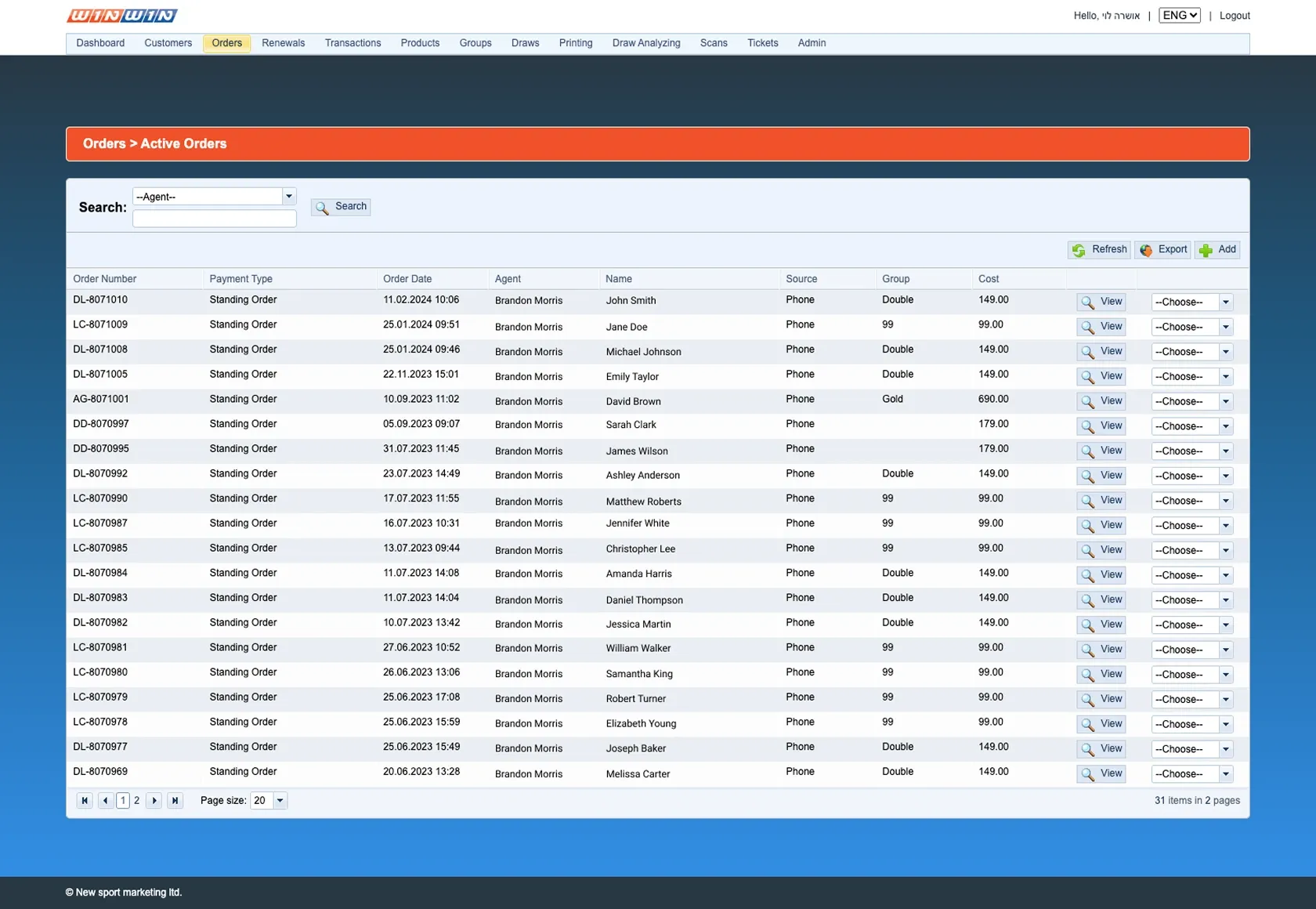
Task: Export the orders list
Action: (x=1163, y=250)
